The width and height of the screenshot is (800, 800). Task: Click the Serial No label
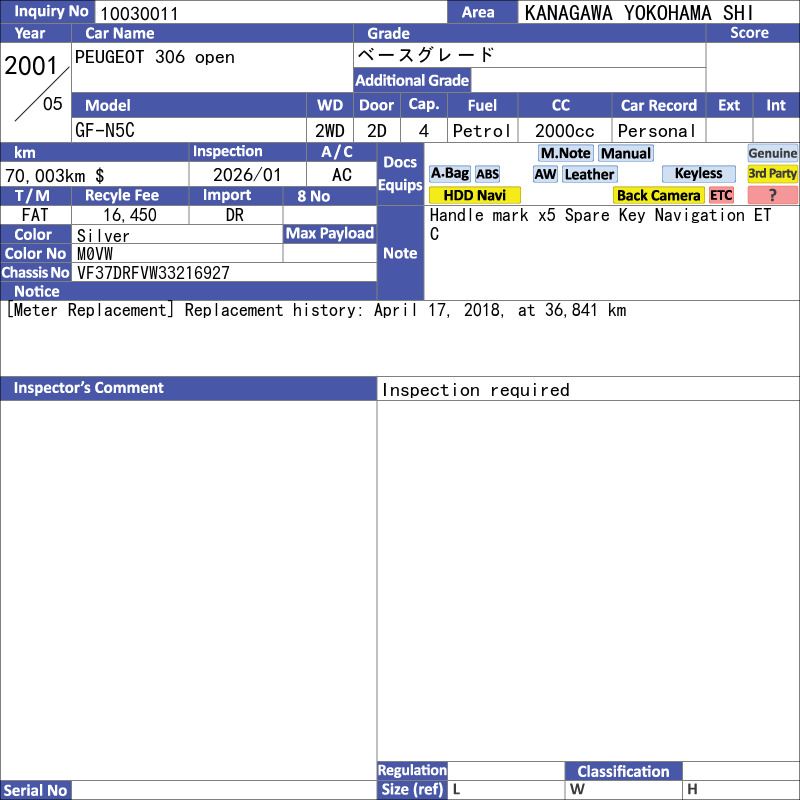35,790
